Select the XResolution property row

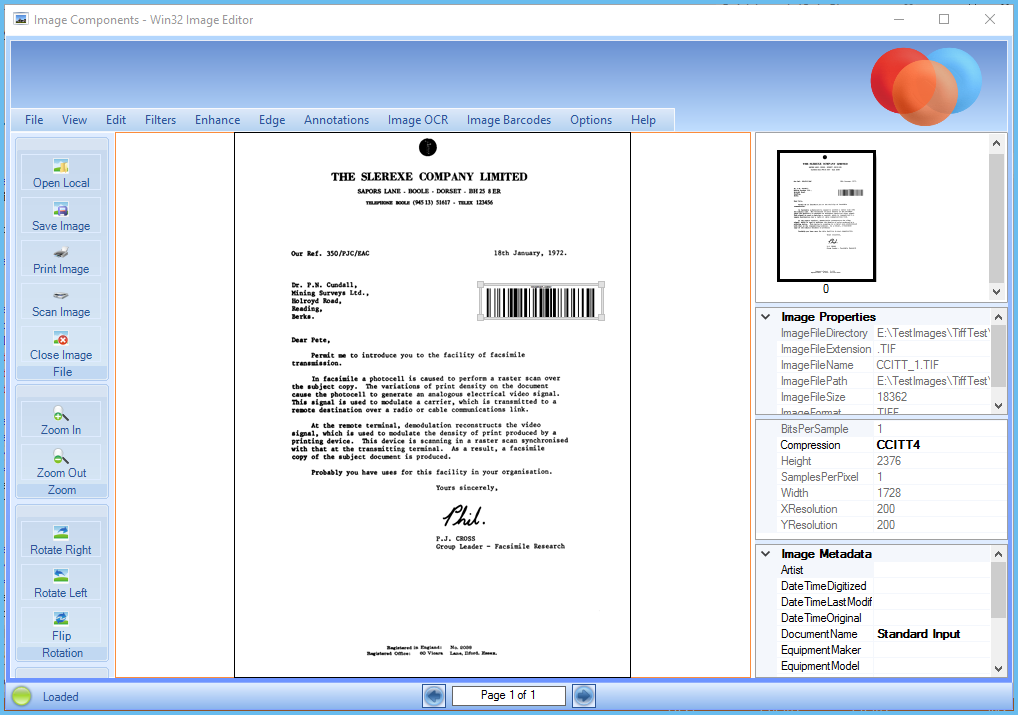891,509
